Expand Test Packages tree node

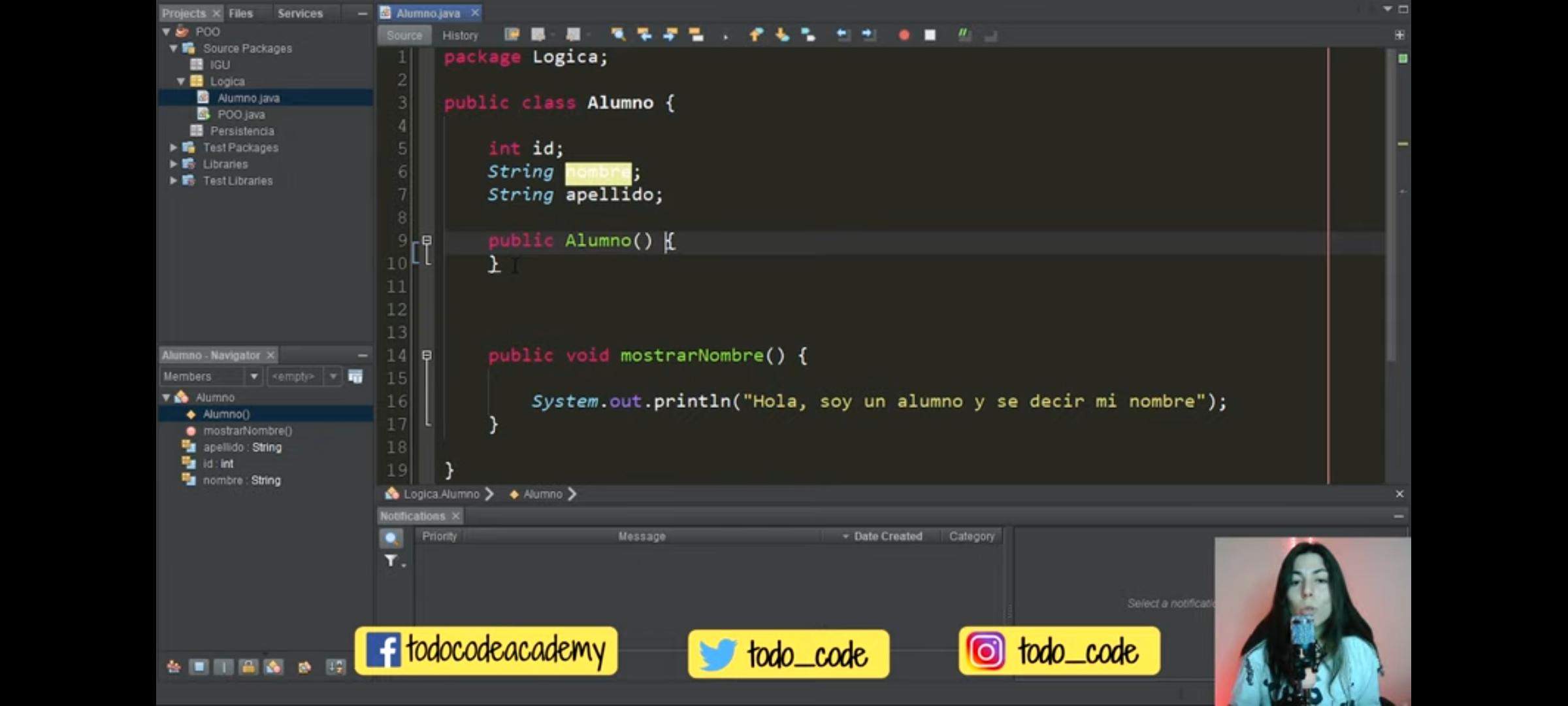[174, 148]
